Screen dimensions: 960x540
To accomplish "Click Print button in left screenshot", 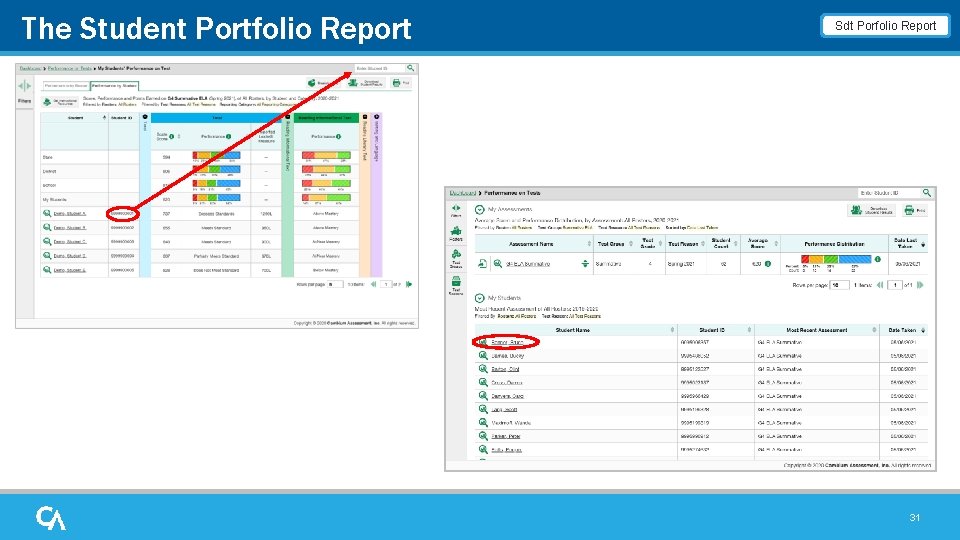I will pos(400,83).
